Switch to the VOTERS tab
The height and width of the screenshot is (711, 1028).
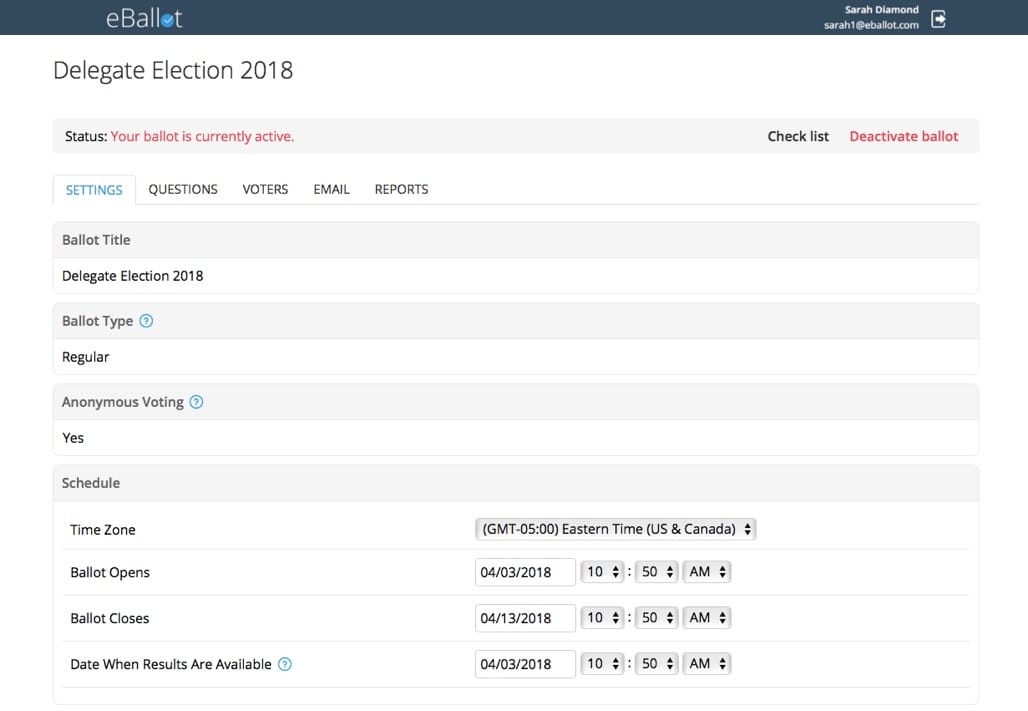coord(264,189)
